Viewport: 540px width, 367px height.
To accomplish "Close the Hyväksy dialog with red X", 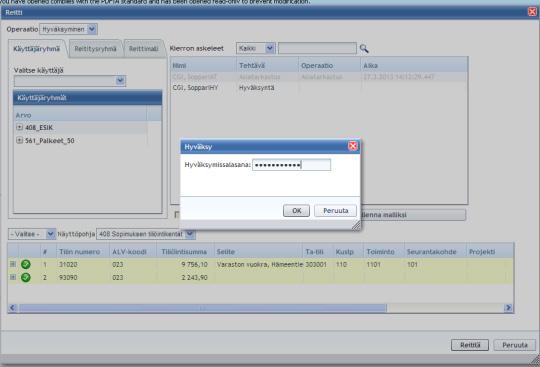I will [x=353, y=146].
